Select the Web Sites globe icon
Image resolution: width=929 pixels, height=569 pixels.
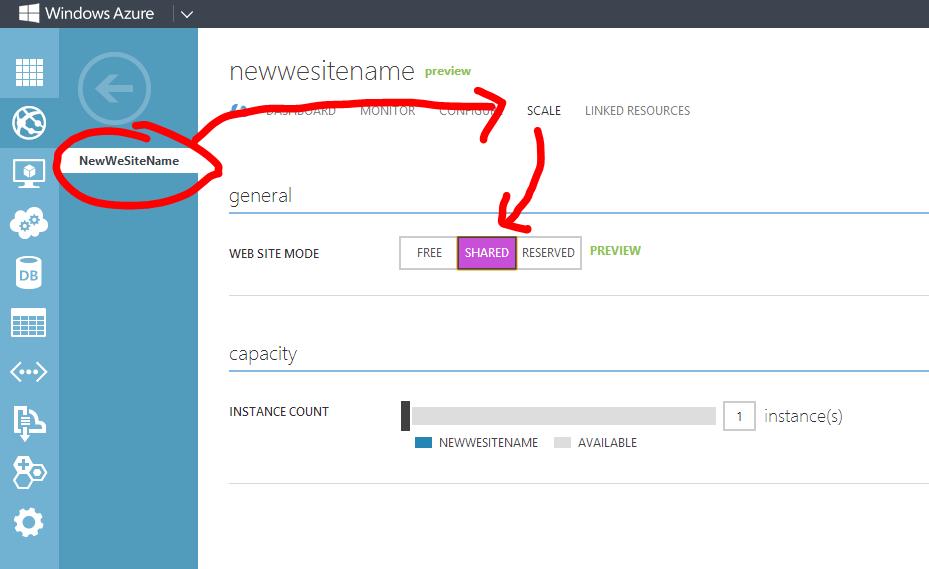click(x=29, y=123)
